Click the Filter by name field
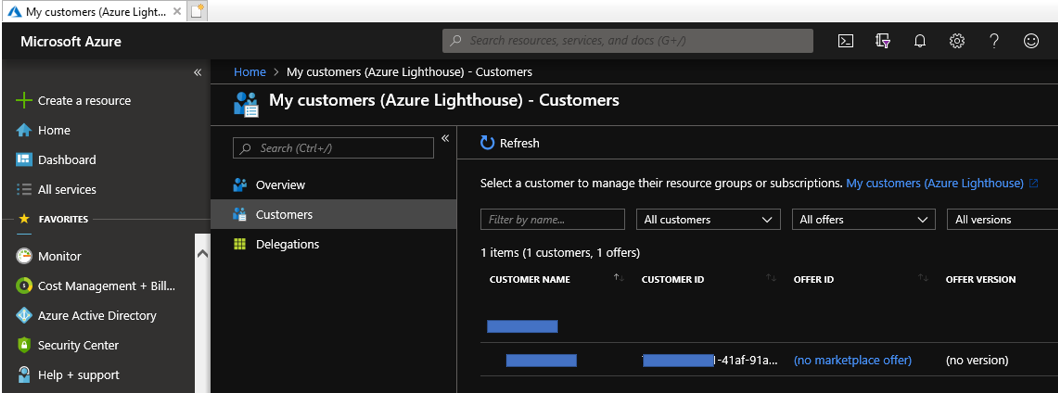The image size is (1058, 393). (553, 219)
